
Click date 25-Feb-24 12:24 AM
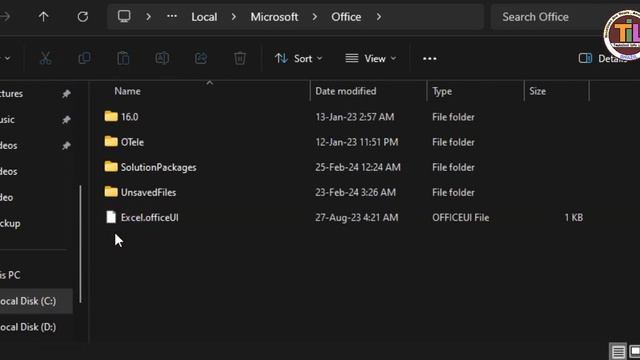[x=358, y=167]
